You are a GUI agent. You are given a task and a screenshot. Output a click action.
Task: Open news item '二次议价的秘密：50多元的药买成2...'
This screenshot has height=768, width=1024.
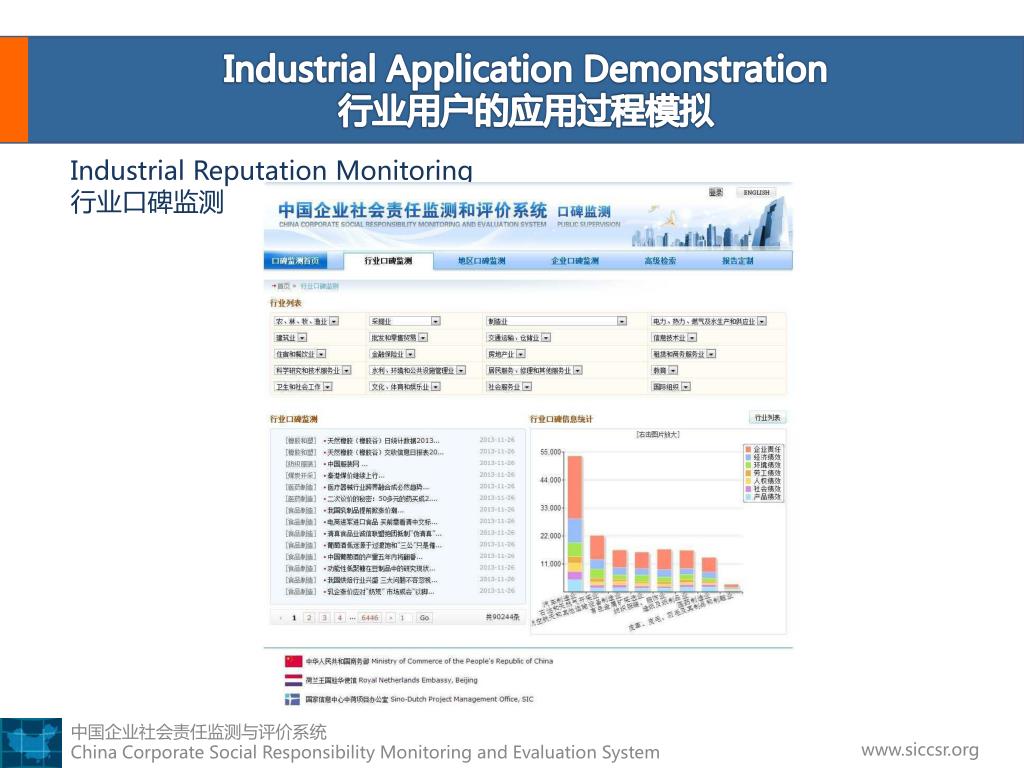click(x=381, y=498)
